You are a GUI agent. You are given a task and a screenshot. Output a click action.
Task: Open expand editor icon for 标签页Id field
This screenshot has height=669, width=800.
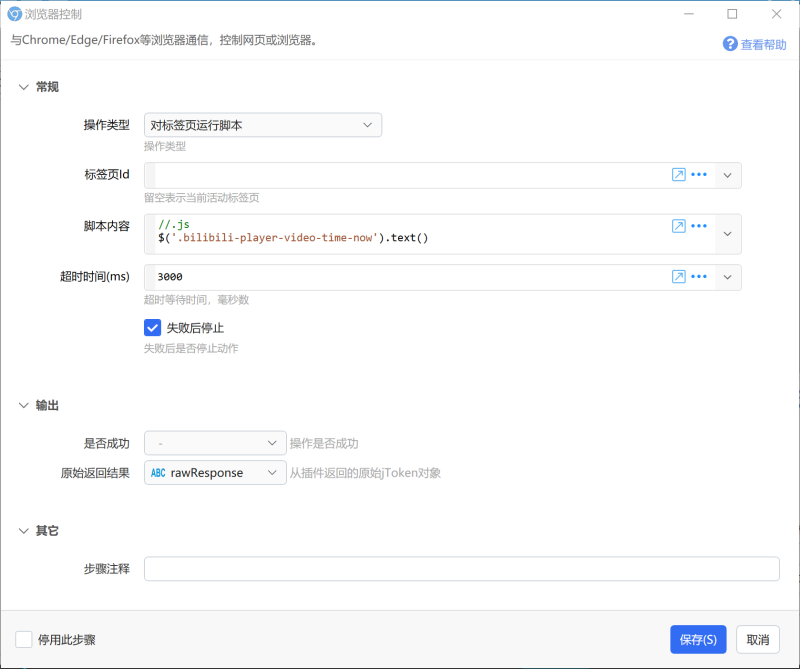[x=678, y=175]
